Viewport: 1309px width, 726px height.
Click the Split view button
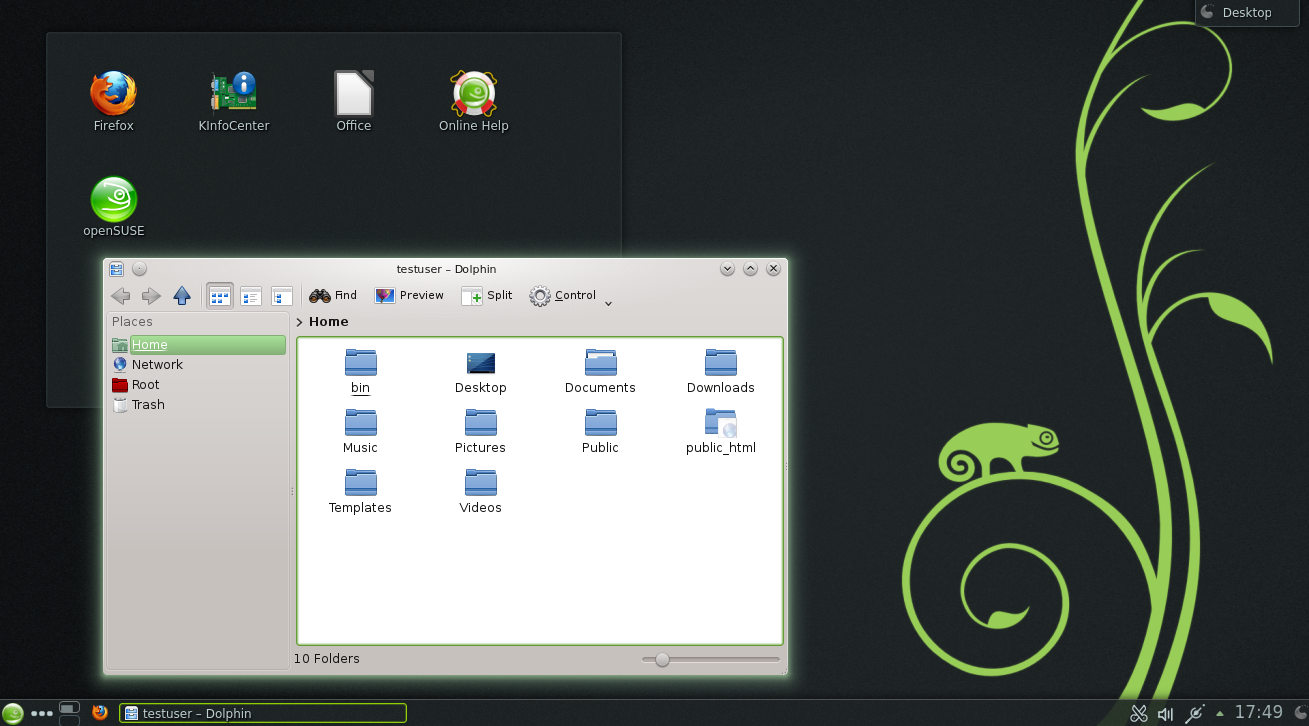pyautogui.click(x=486, y=296)
